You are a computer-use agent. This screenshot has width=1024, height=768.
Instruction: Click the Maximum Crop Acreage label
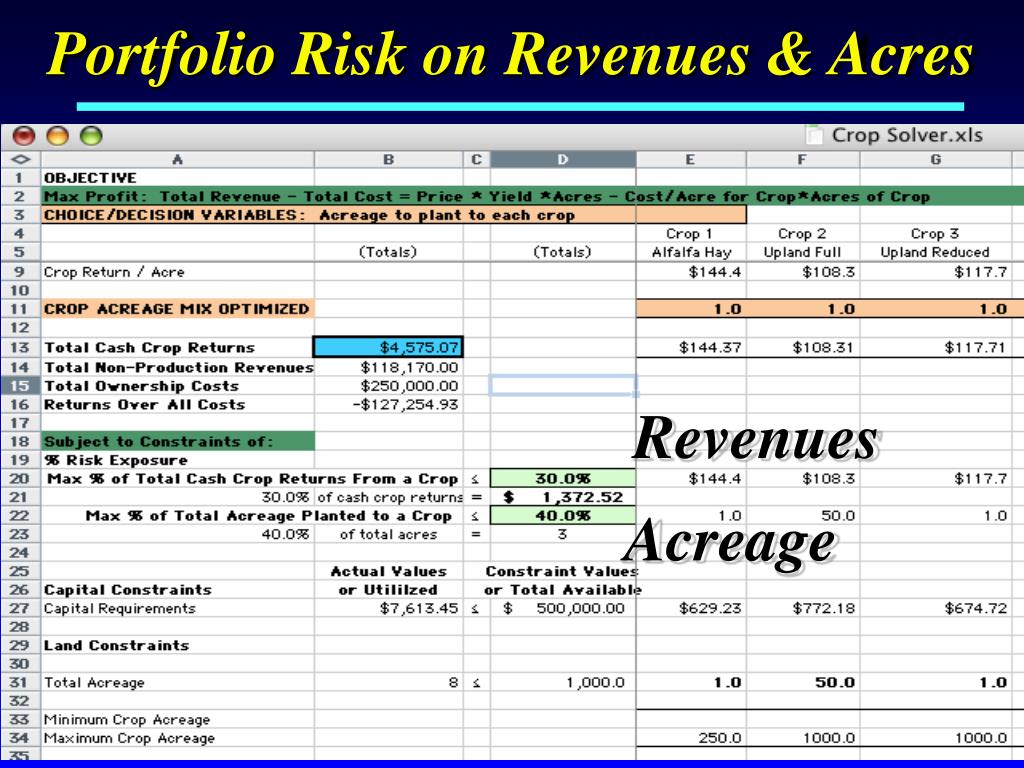point(129,738)
